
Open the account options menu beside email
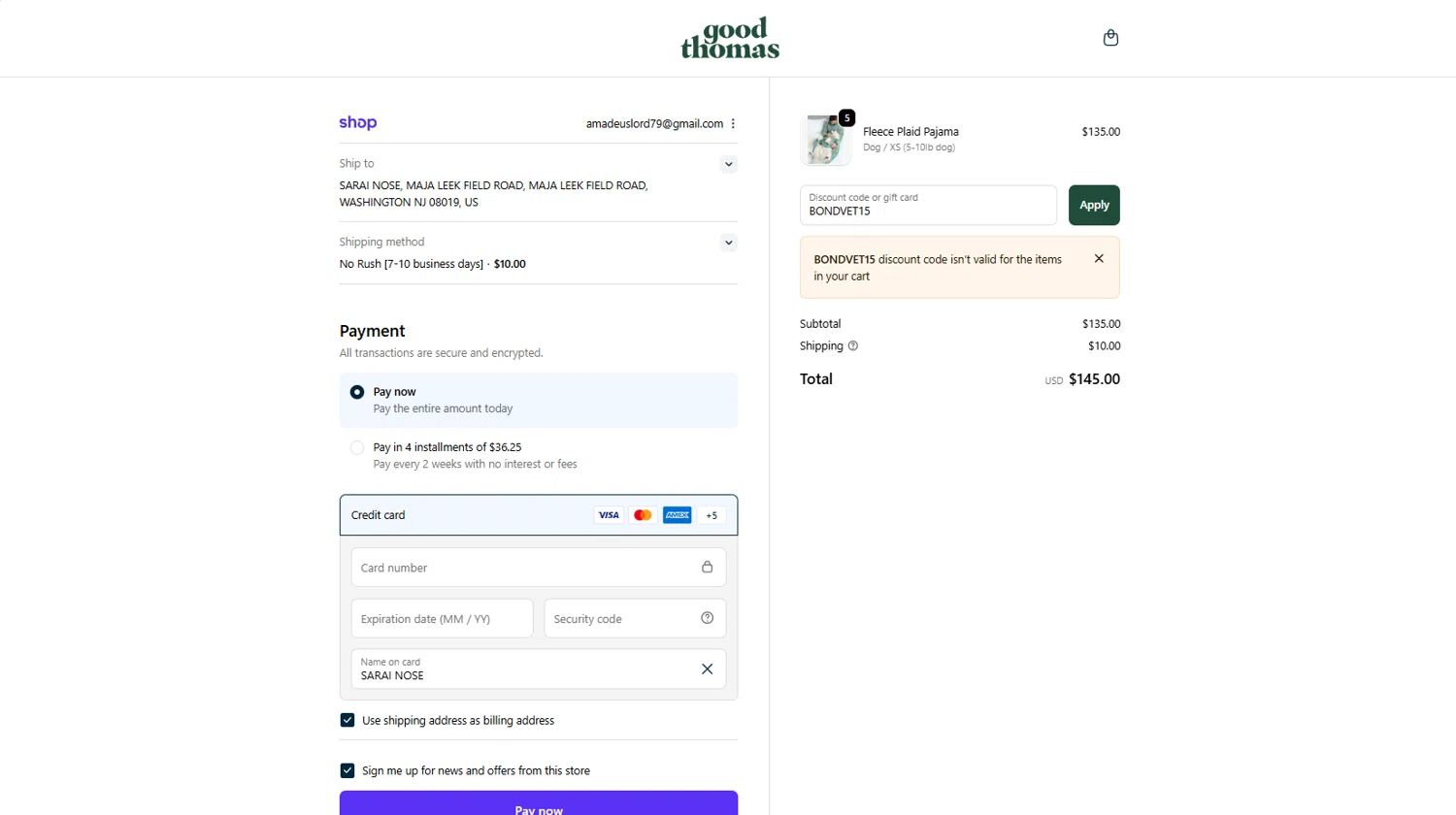(x=733, y=123)
